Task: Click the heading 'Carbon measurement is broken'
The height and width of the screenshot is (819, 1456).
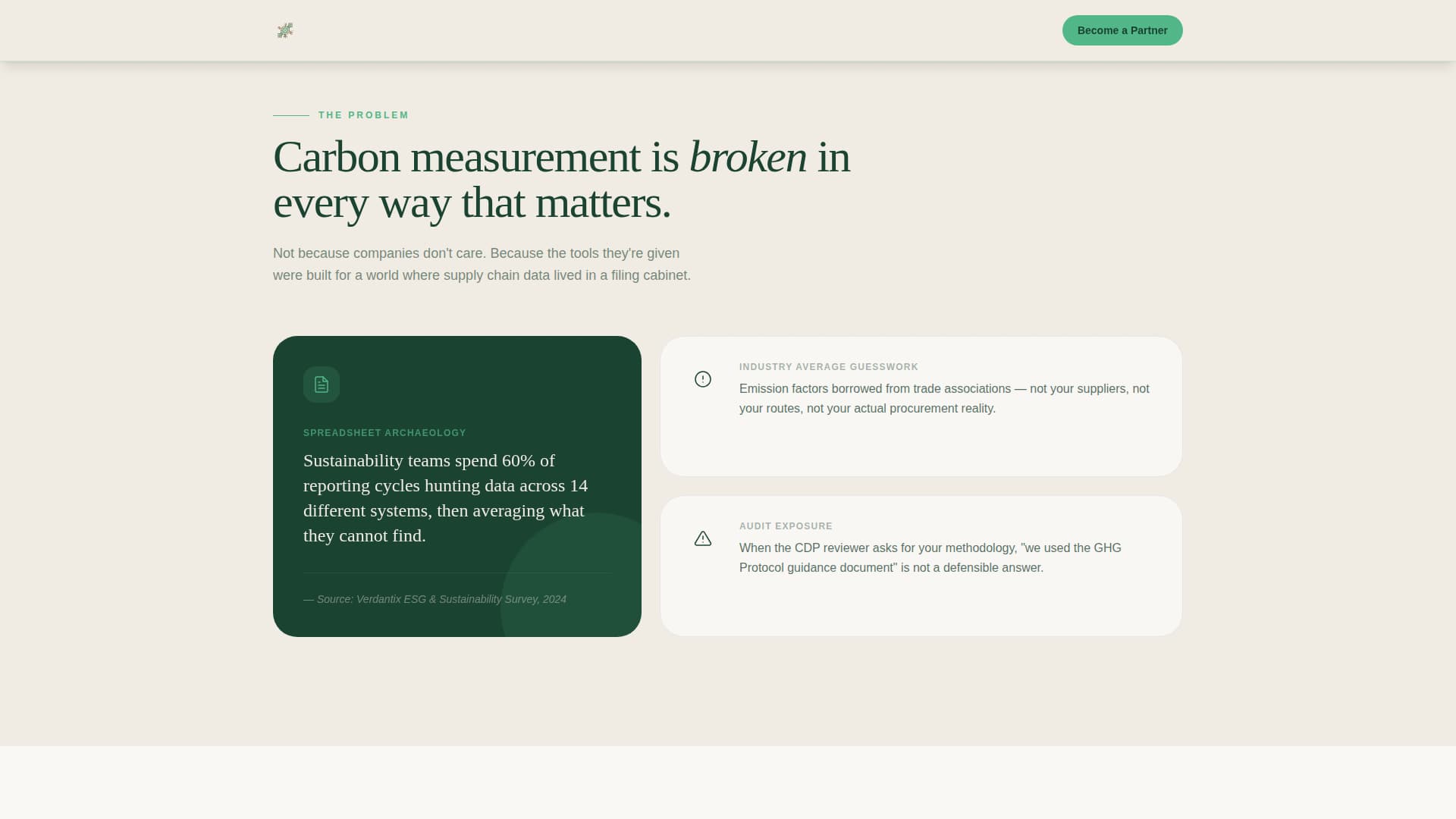Action: click(561, 180)
